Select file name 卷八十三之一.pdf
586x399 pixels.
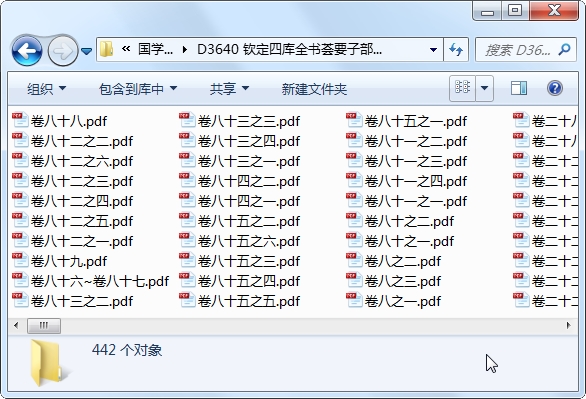click(x=249, y=161)
